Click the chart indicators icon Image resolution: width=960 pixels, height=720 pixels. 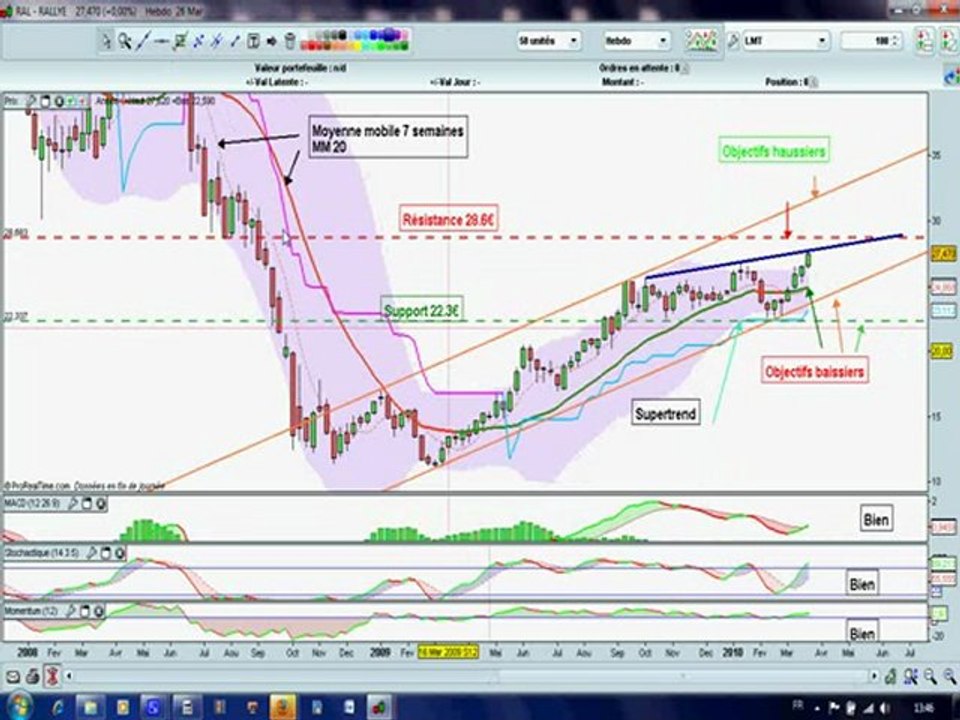[x=702, y=41]
